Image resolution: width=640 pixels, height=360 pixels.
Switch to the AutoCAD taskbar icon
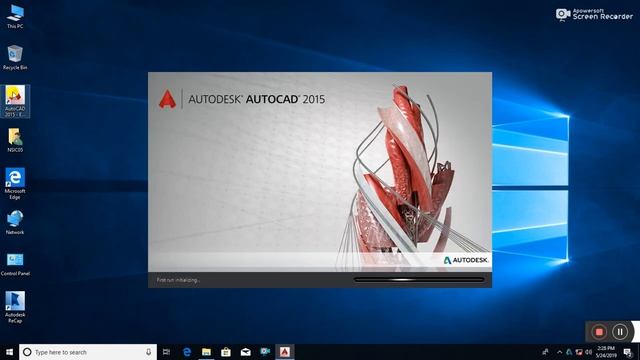(284, 352)
